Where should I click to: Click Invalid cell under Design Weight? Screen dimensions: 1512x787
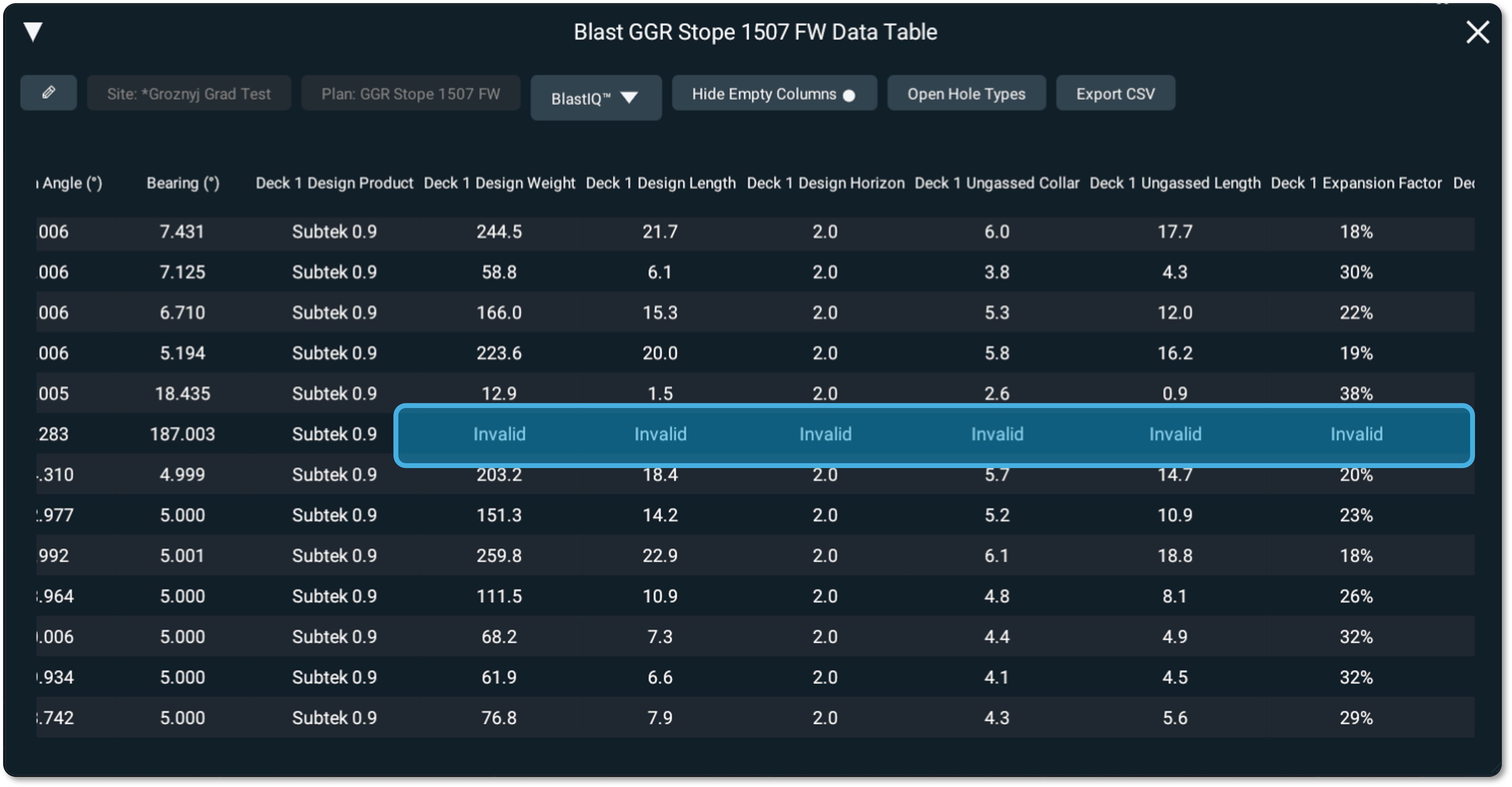(500, 434)
